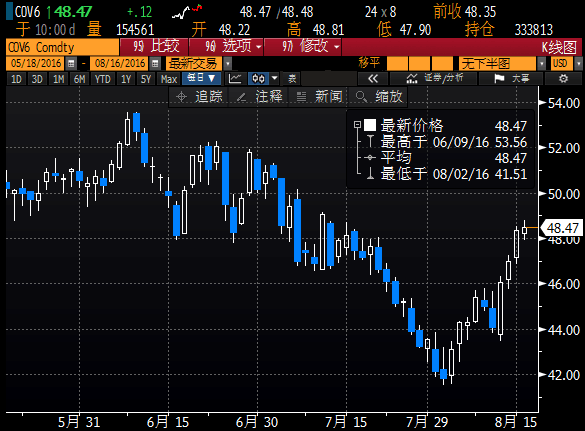Open USD currency dropdown
Image resolution: width=585 pixels, height=431 pixels.
coord(578,63)
